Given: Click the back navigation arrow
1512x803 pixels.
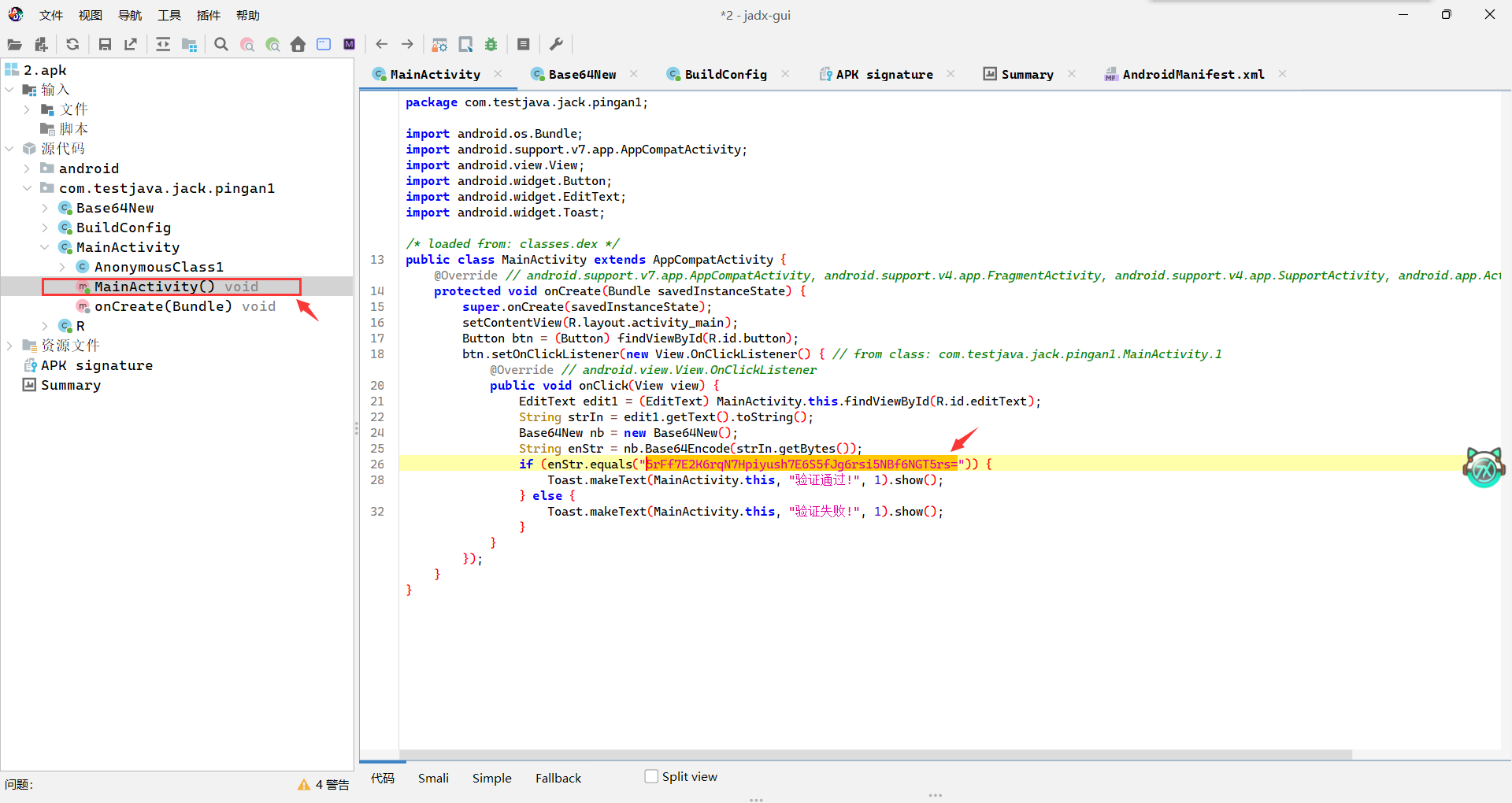Looking at the screenshot, I should tap(382, 45).
